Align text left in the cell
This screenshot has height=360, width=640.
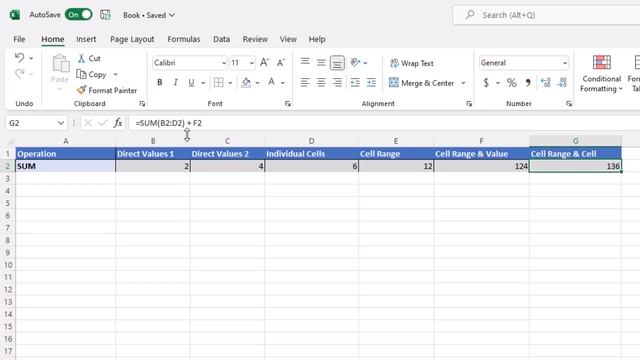point(305,82)
